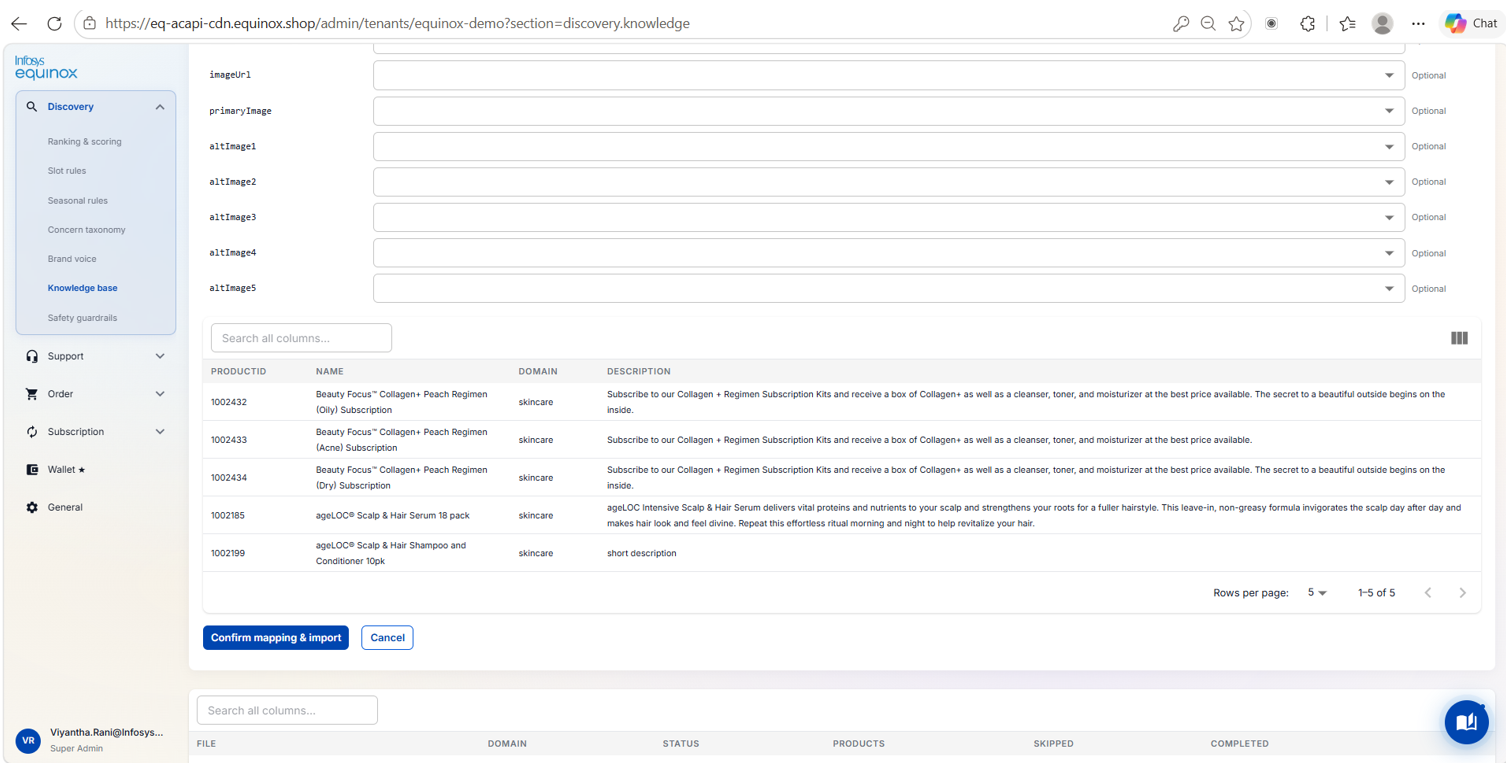
Task: Open the browser settings and more menu
Action: tap(1418, 23)
